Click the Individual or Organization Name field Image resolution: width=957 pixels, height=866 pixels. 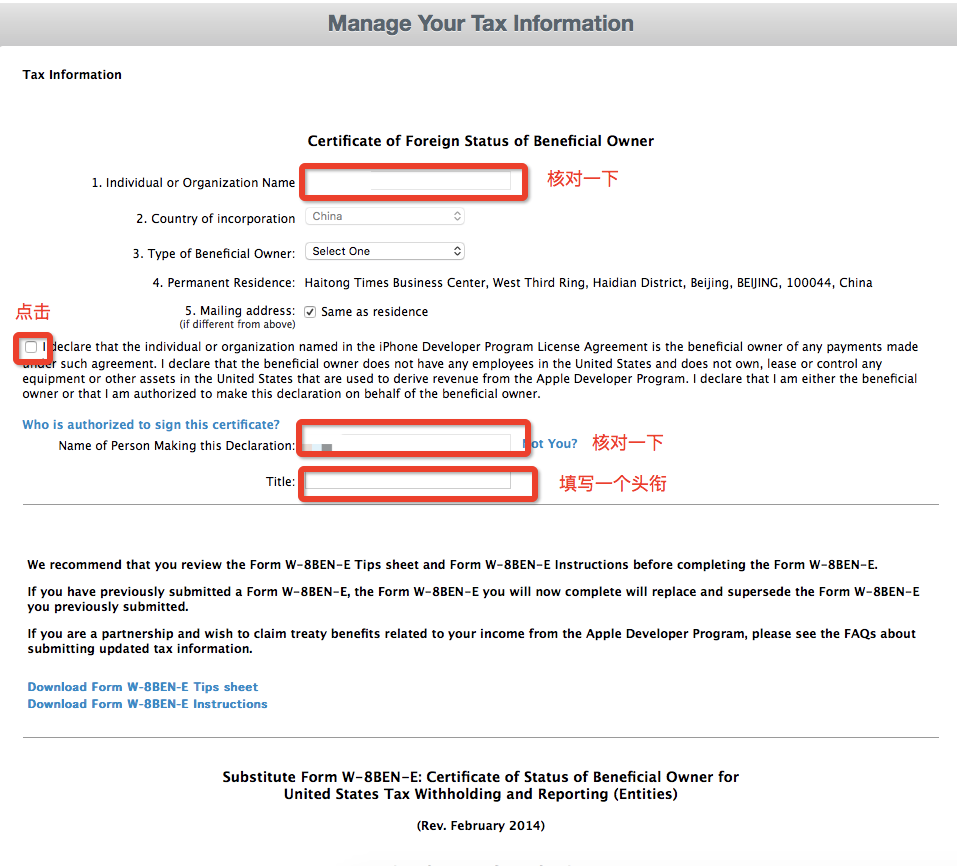pos(408,181)
